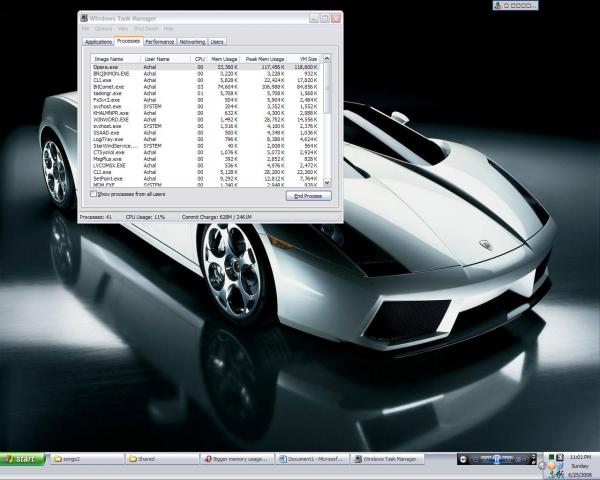Screen dimensions: 600x480
Task: Select svchost.exe row with 1,516 K memory
Action: (207, 126)
